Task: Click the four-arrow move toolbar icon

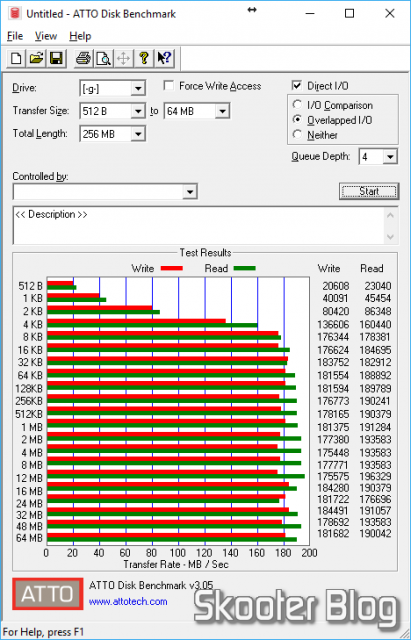Action: coord(123,58)
